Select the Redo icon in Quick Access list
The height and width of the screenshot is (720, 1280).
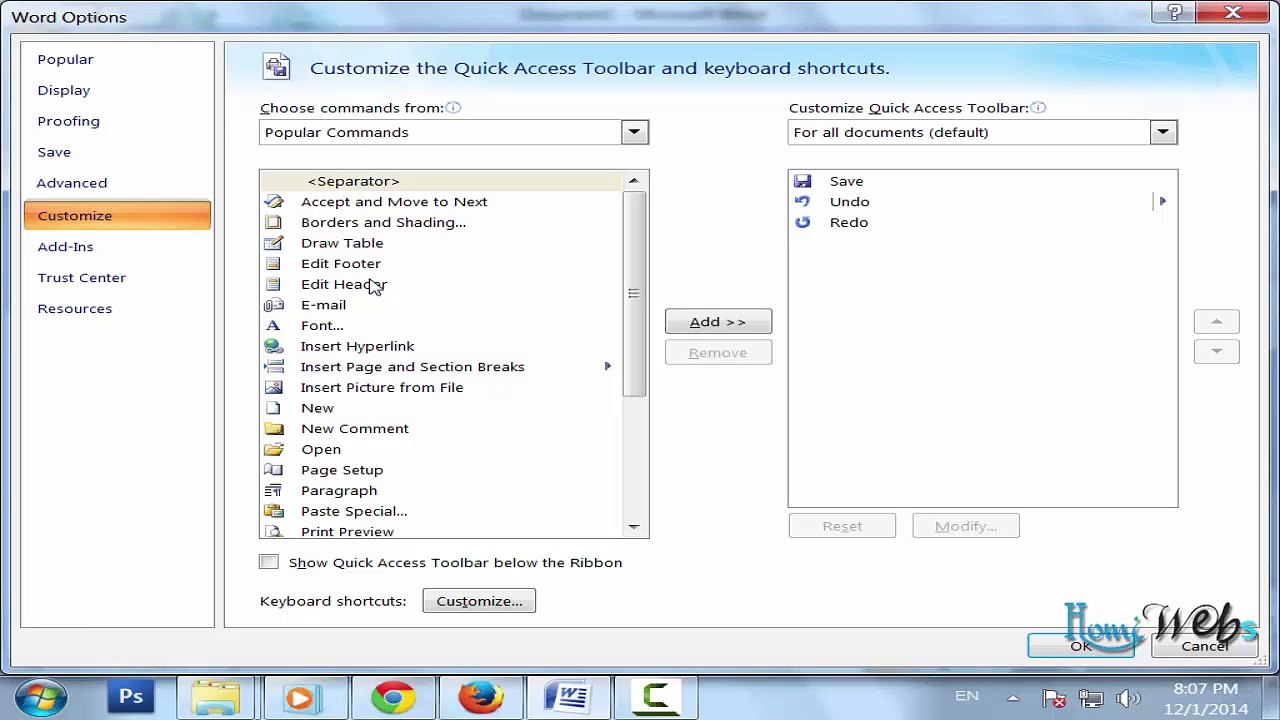802,222
